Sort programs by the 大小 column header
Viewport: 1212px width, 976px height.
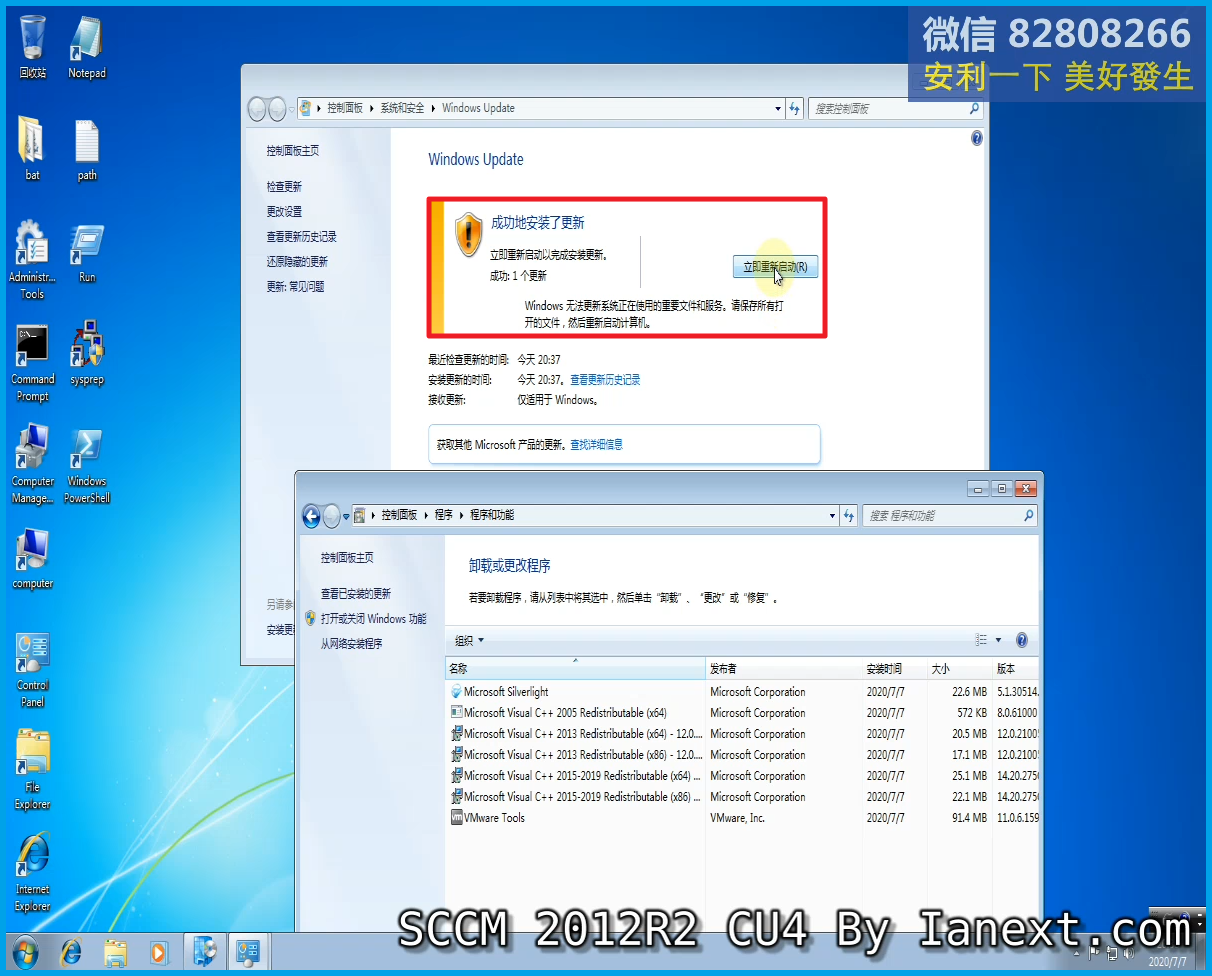[x=960, y=668]
